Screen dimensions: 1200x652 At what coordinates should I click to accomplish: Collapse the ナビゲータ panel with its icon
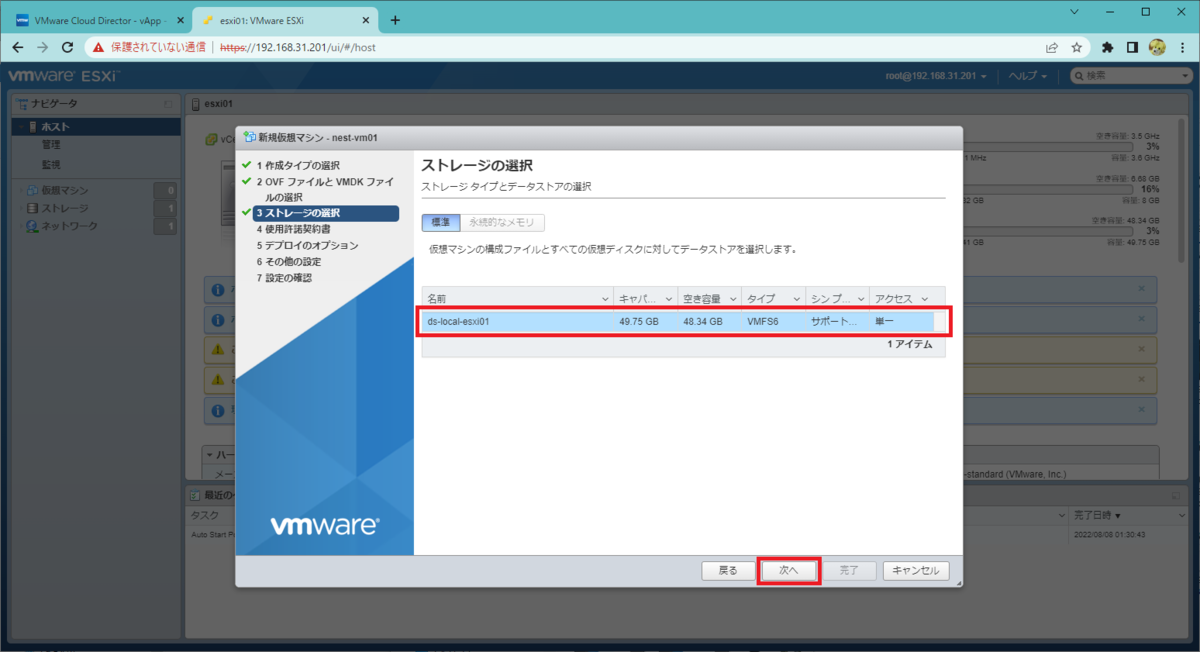[x=168, y=104]
